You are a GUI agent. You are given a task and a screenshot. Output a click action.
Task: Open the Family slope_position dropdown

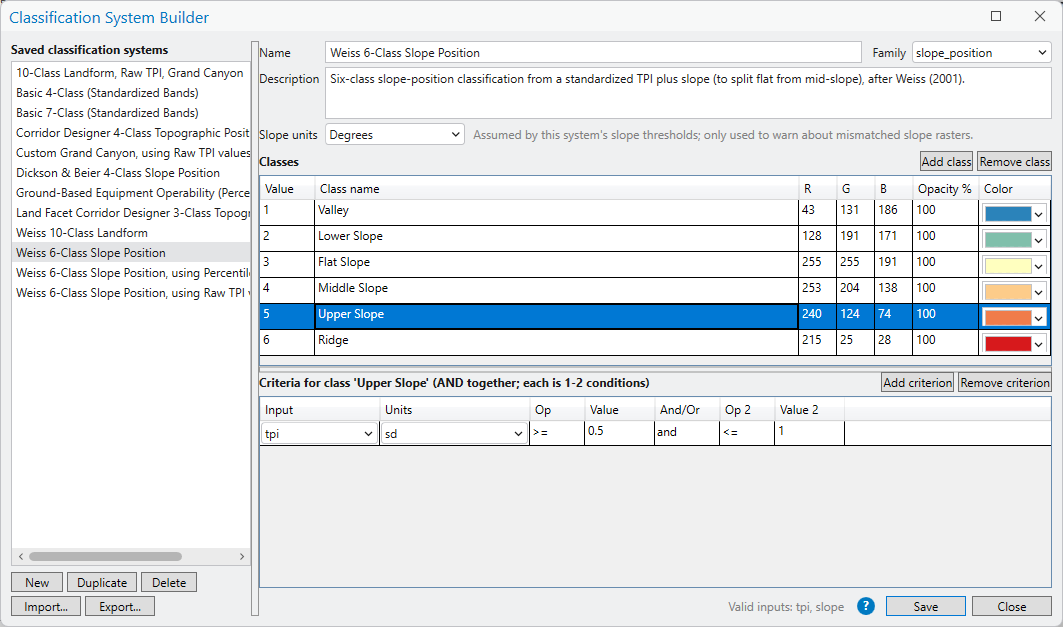(x=982, y=53)
